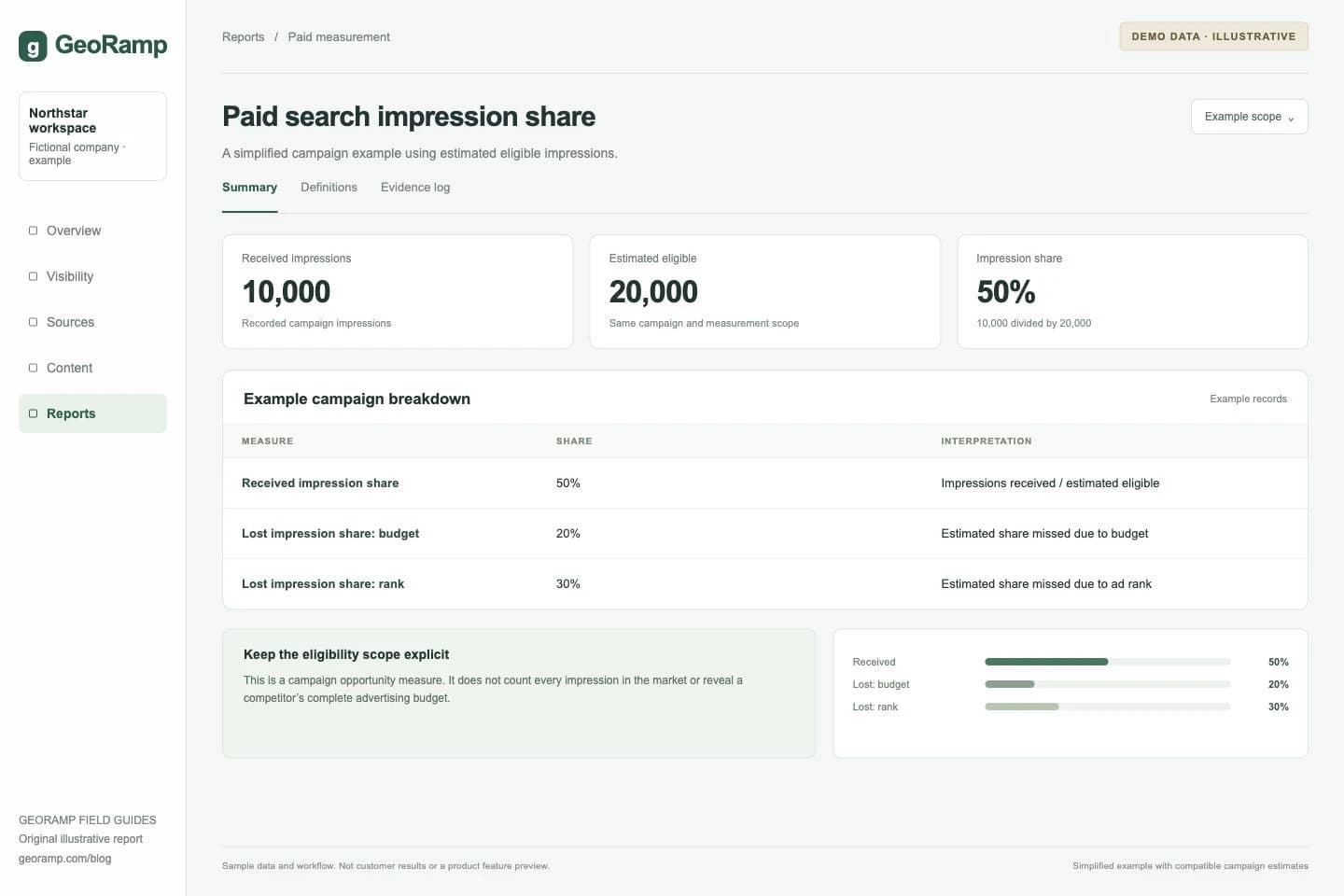Go to the Visibility section
This screenshot has height=896, width=1344.
coord(92,276)
